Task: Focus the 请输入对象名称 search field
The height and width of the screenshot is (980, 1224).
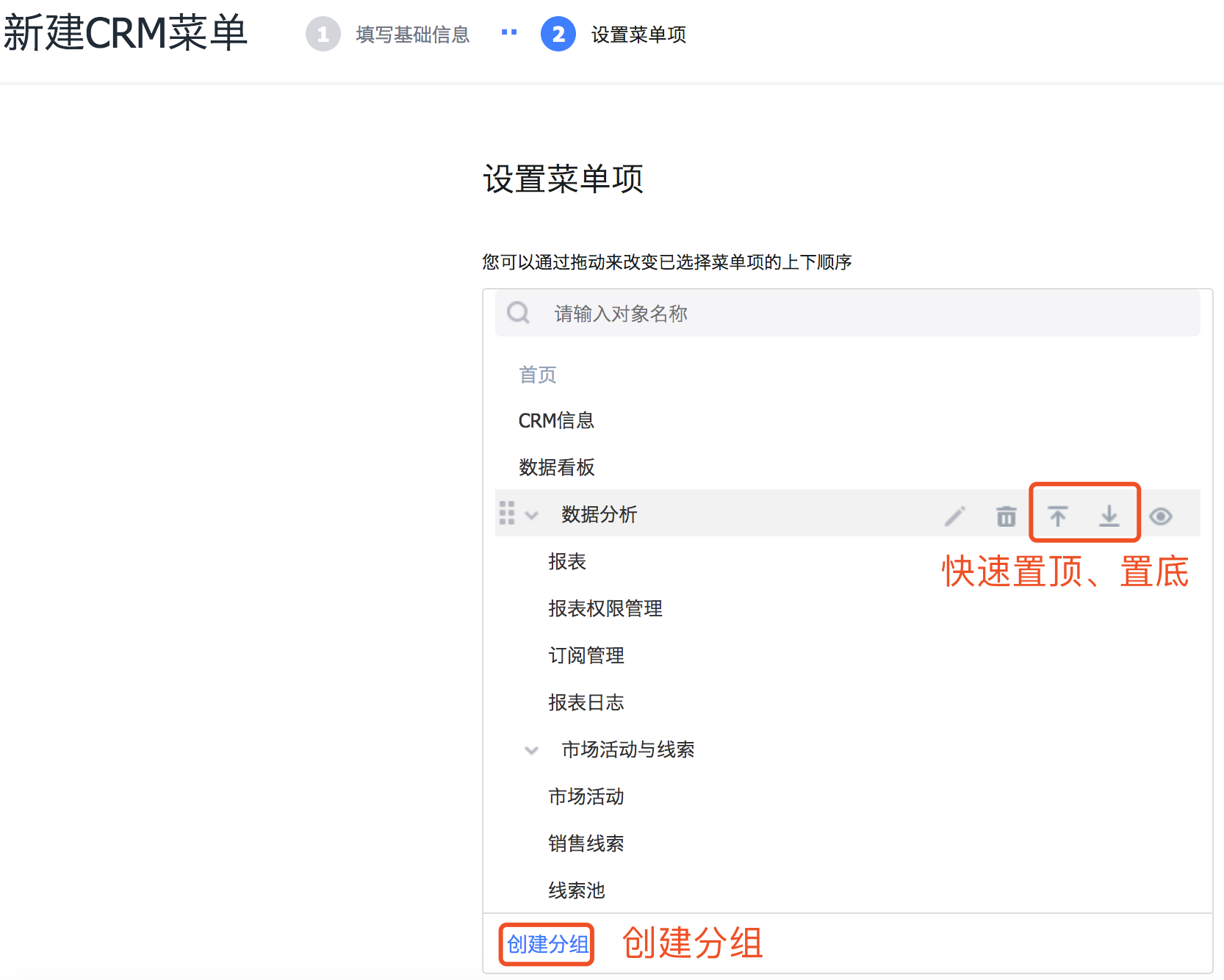Action: (x=848, y=313)
